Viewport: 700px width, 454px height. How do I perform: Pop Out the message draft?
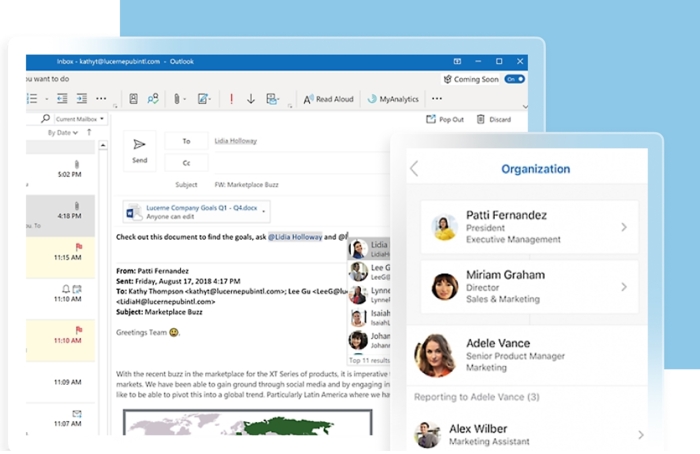click(445, 120)
